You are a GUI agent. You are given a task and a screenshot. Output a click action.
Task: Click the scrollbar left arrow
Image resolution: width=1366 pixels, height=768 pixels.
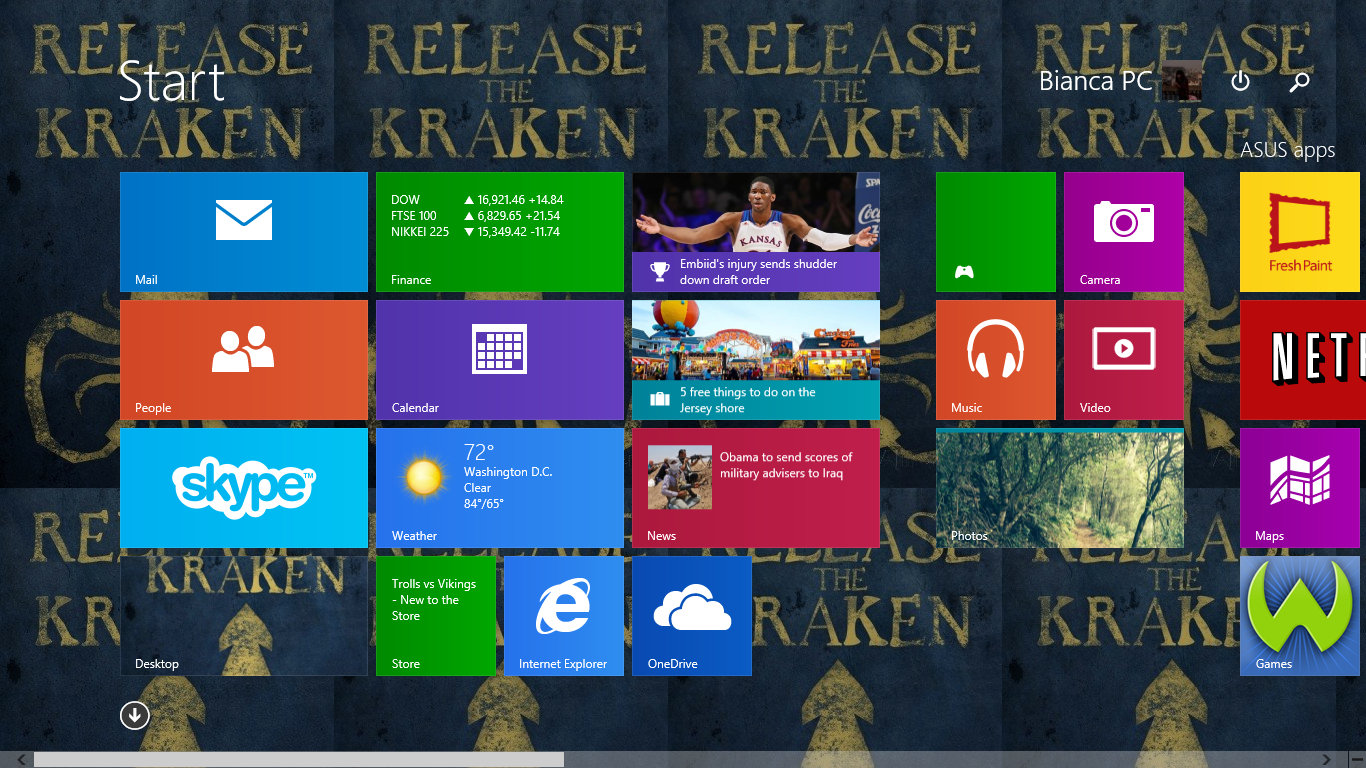click(20, 760)
